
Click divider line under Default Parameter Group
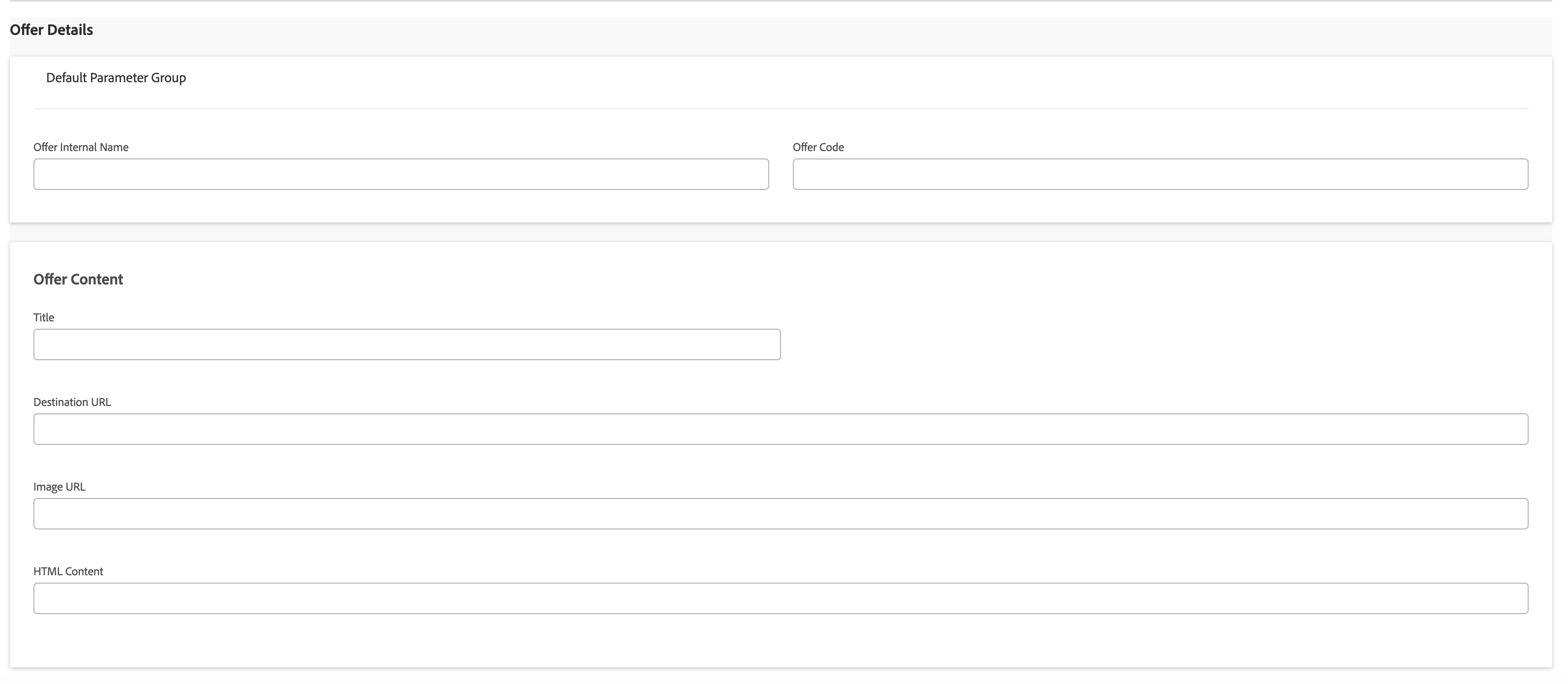pos(781,109)
